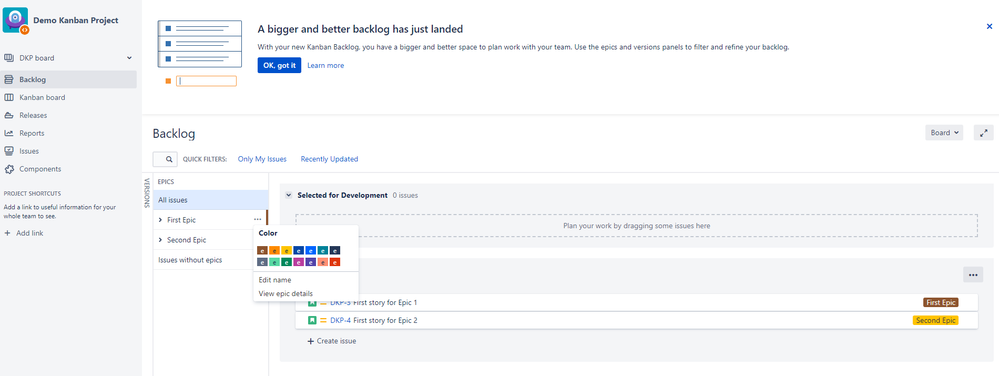The height and width of the screenshot is (376, 999).
Task: Pick the teal epic color swatch
Action: [x=323, y=250]
